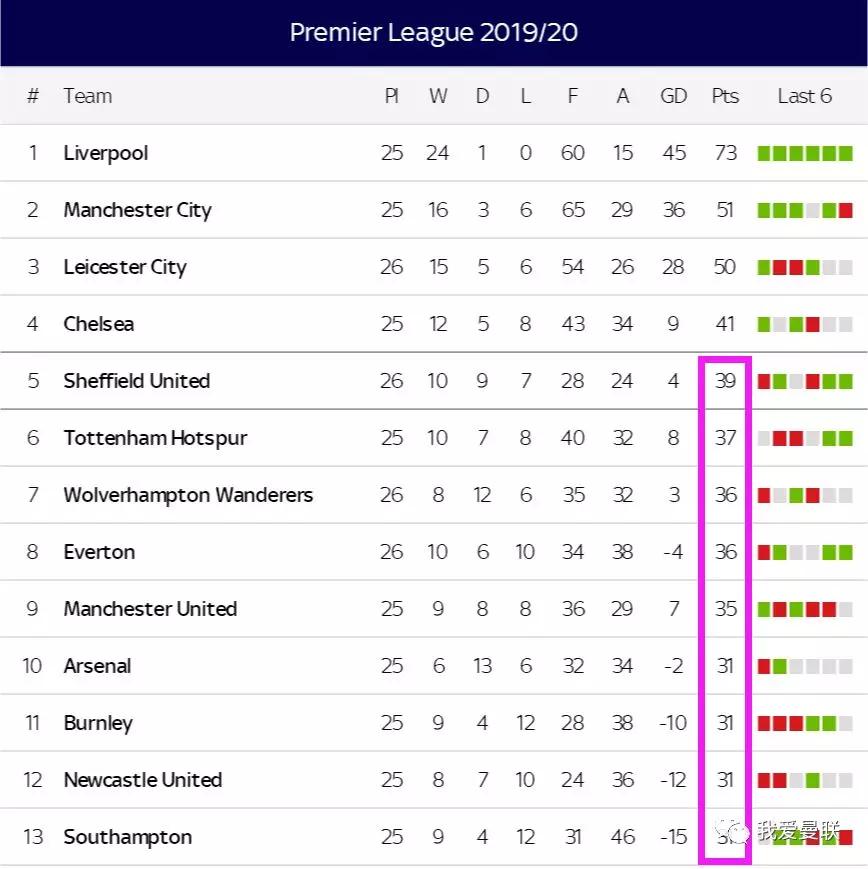Open the Liverpool team link
The height and width of the screenshot is (869, 868).
(106, 153)
